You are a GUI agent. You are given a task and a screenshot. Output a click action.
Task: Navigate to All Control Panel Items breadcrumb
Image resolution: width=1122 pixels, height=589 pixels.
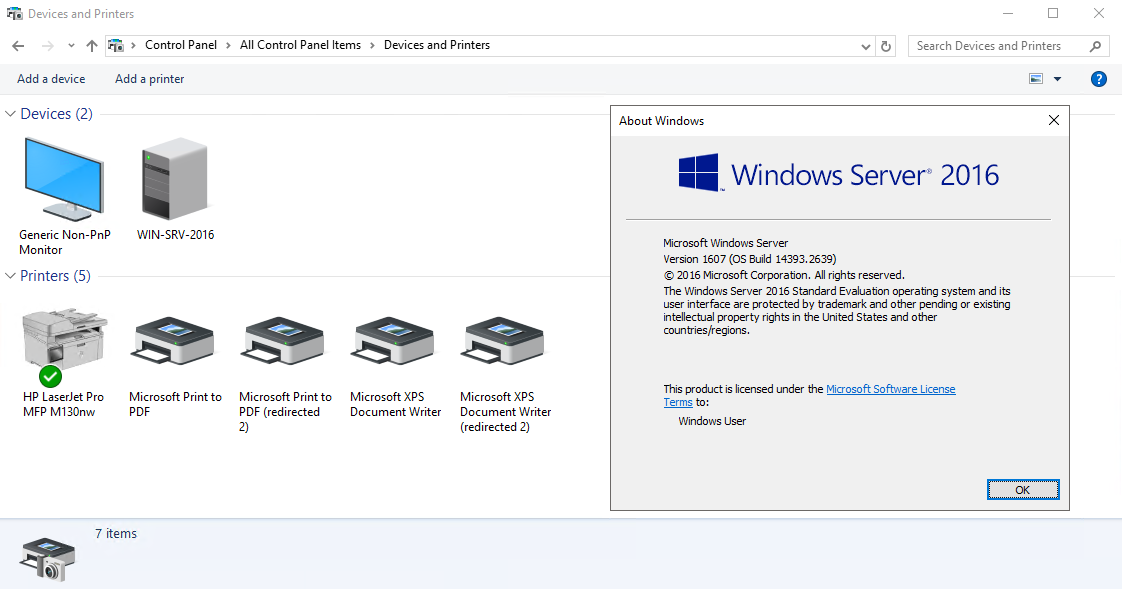click(x=301, y=45)
